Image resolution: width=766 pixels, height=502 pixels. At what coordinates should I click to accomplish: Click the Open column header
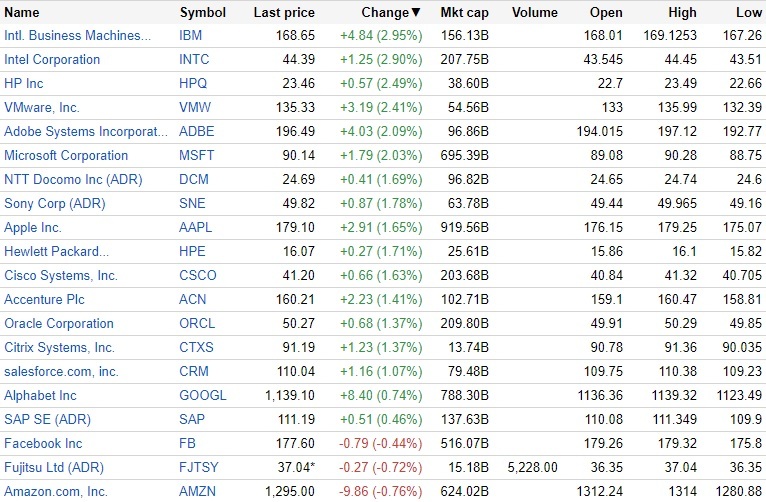click(606, 13)
